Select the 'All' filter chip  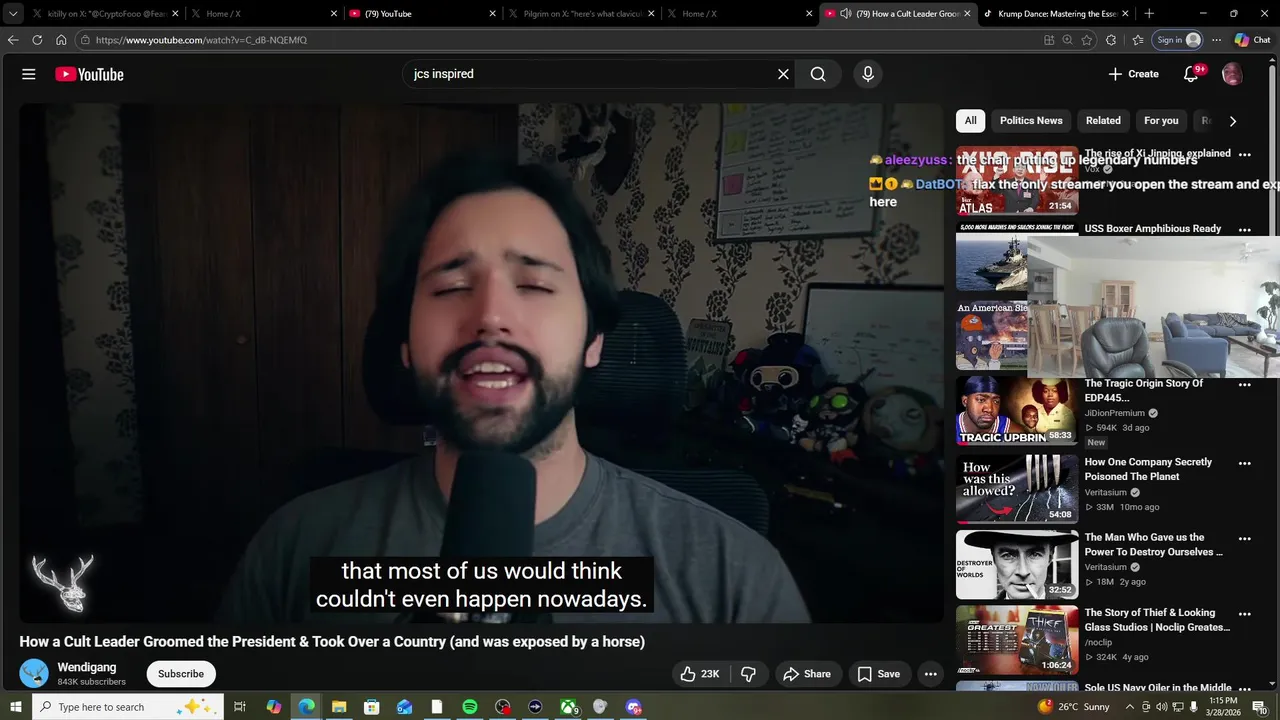(x=970, y=121)
